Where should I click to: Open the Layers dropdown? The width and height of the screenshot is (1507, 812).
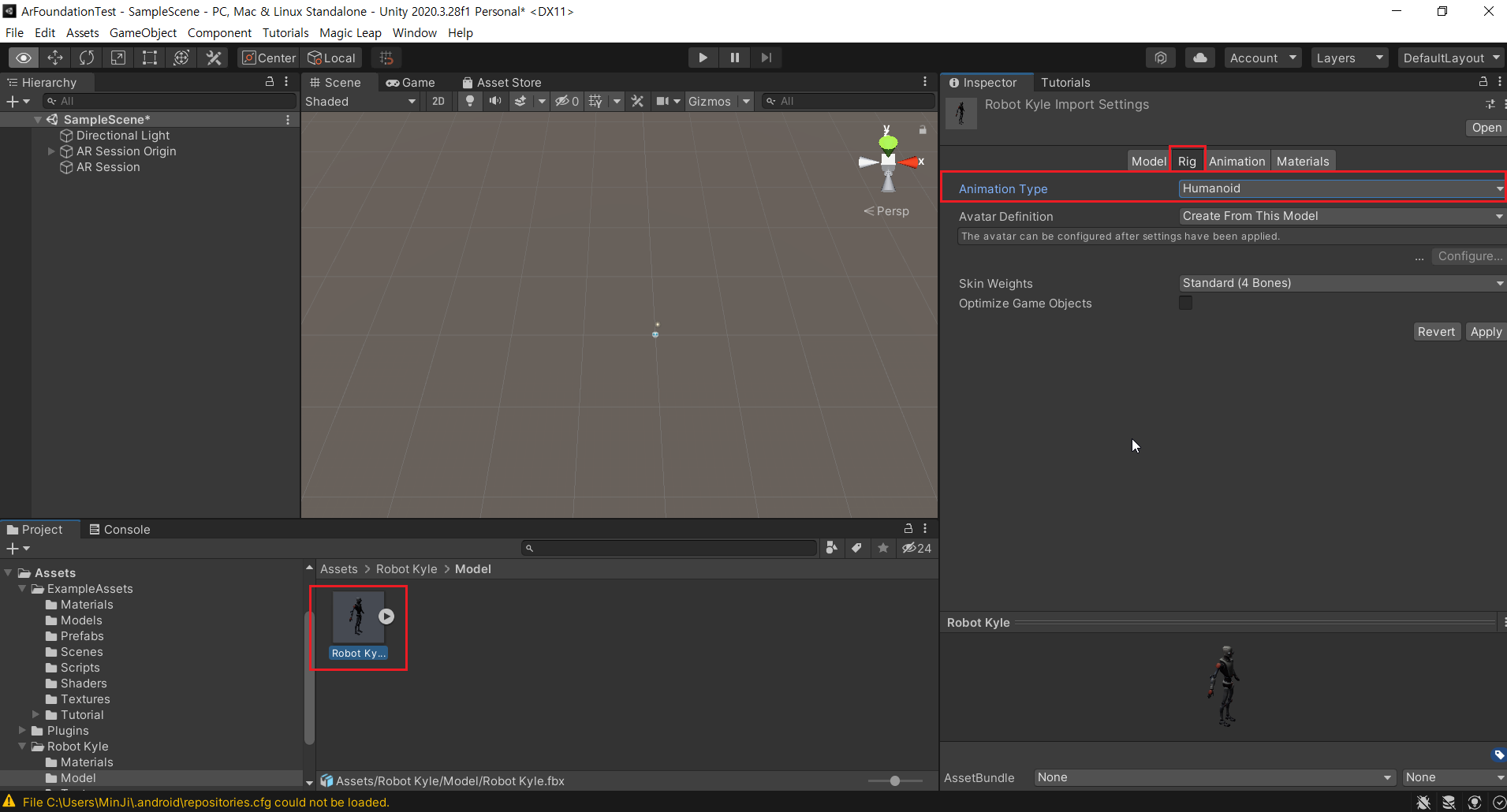pyautogui.click(x=1349, y=58)
